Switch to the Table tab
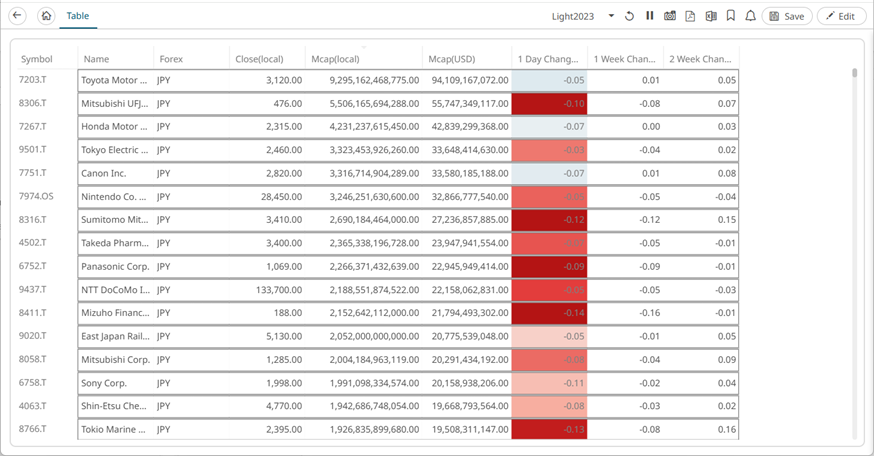This screenshot has width=874, height=456. (77, 16)
